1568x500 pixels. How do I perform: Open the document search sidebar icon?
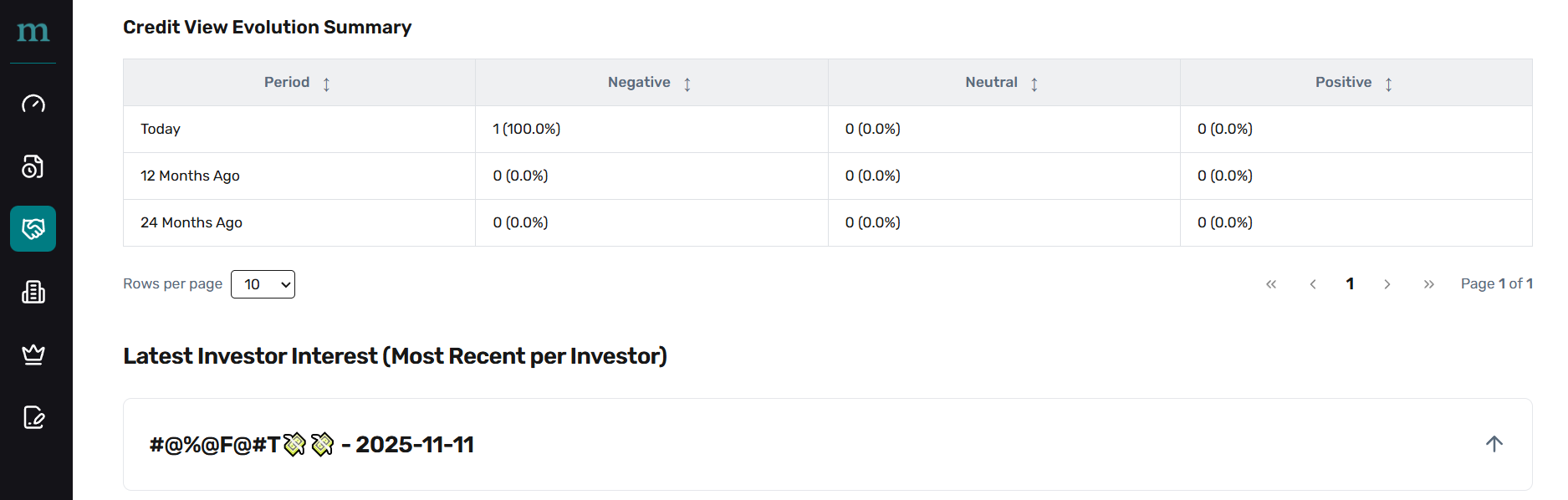[x=33, y=166]
